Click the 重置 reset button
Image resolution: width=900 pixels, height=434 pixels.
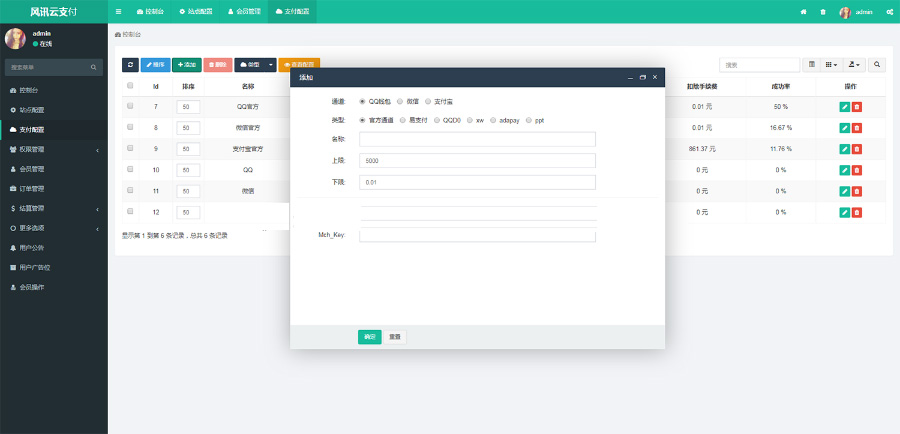[395, 337]
